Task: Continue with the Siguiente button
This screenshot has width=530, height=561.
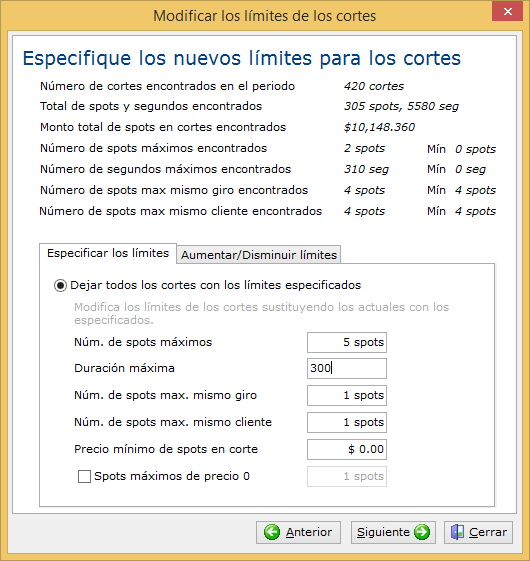Action: (x=393, y=532)
